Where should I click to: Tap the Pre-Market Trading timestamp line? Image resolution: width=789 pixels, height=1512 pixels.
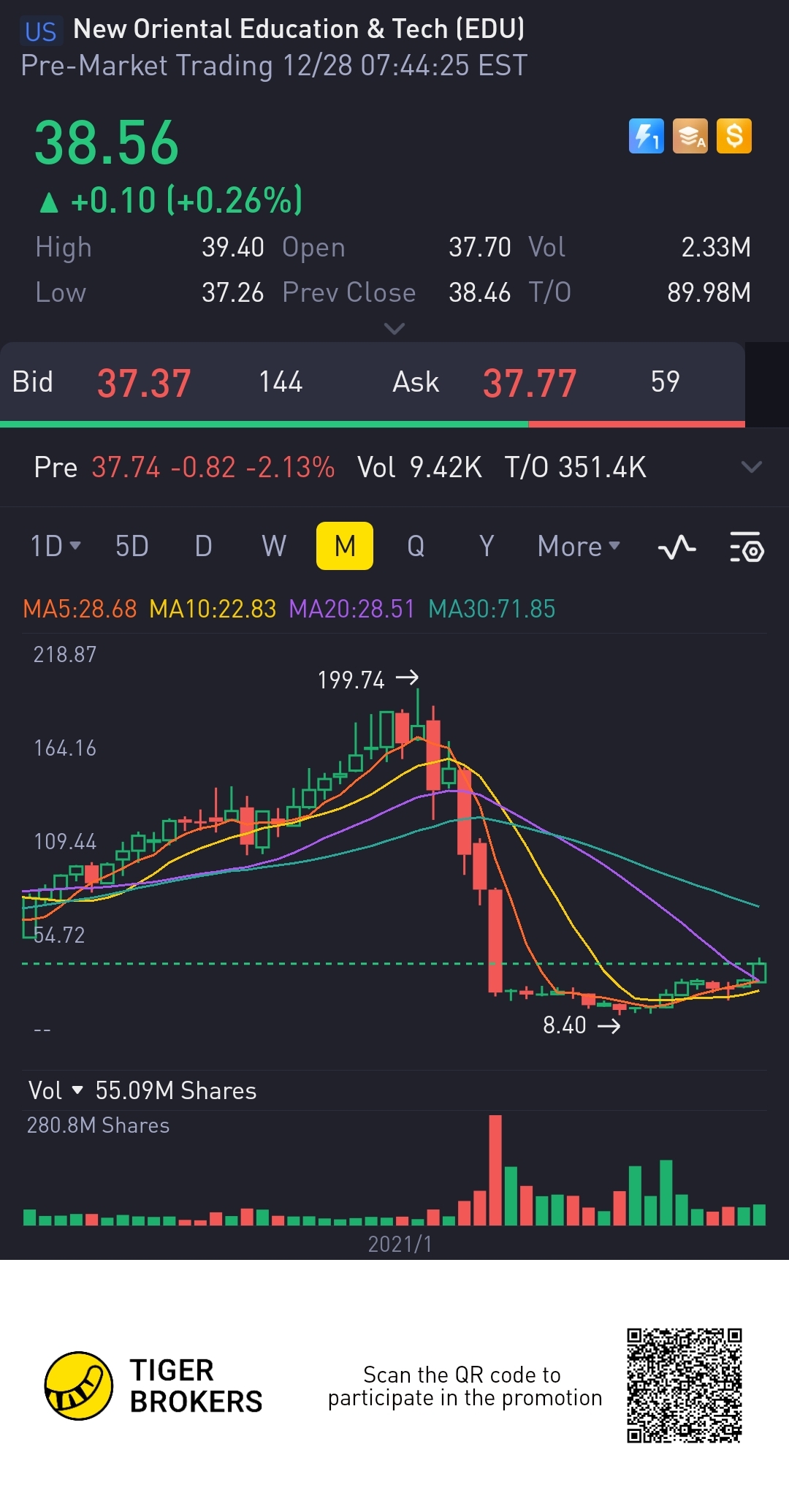[274, 66]
